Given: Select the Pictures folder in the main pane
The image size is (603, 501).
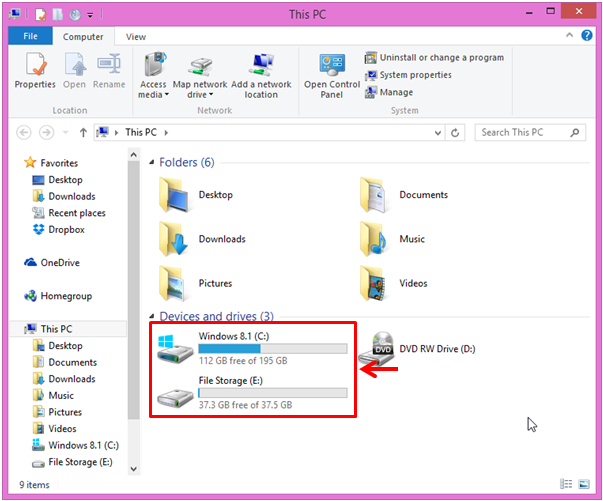Looking at the screenshot, I should click(195, 283).
